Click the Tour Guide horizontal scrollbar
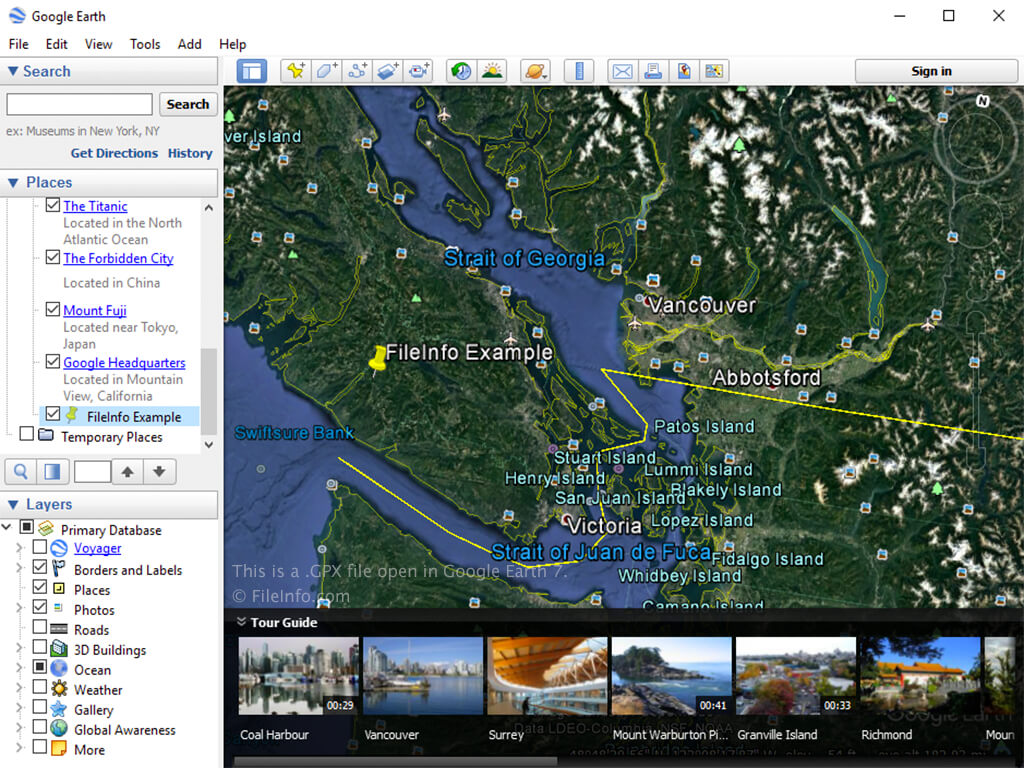 pos(395,762)
